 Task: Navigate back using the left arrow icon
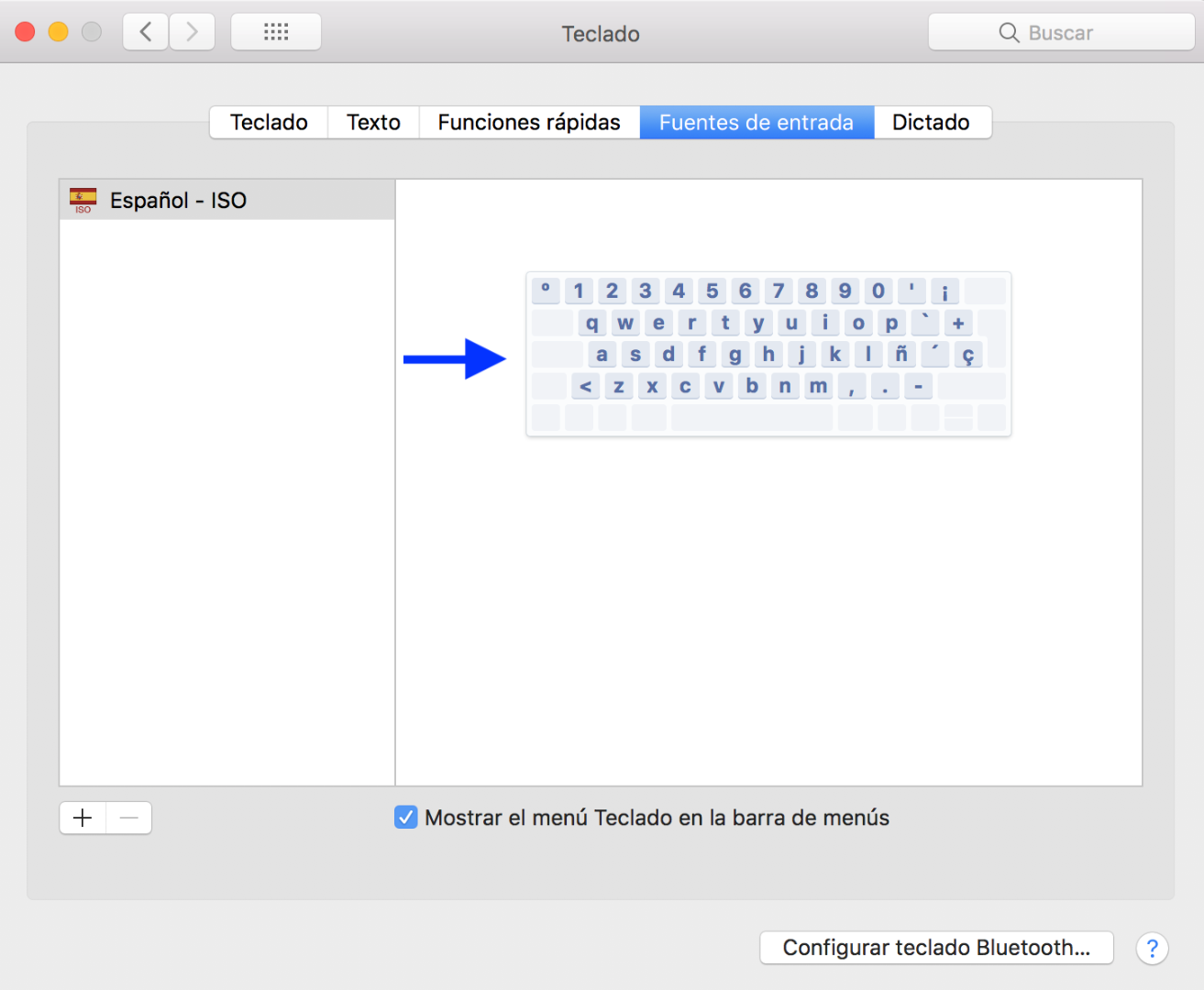[x=145, y=30]
